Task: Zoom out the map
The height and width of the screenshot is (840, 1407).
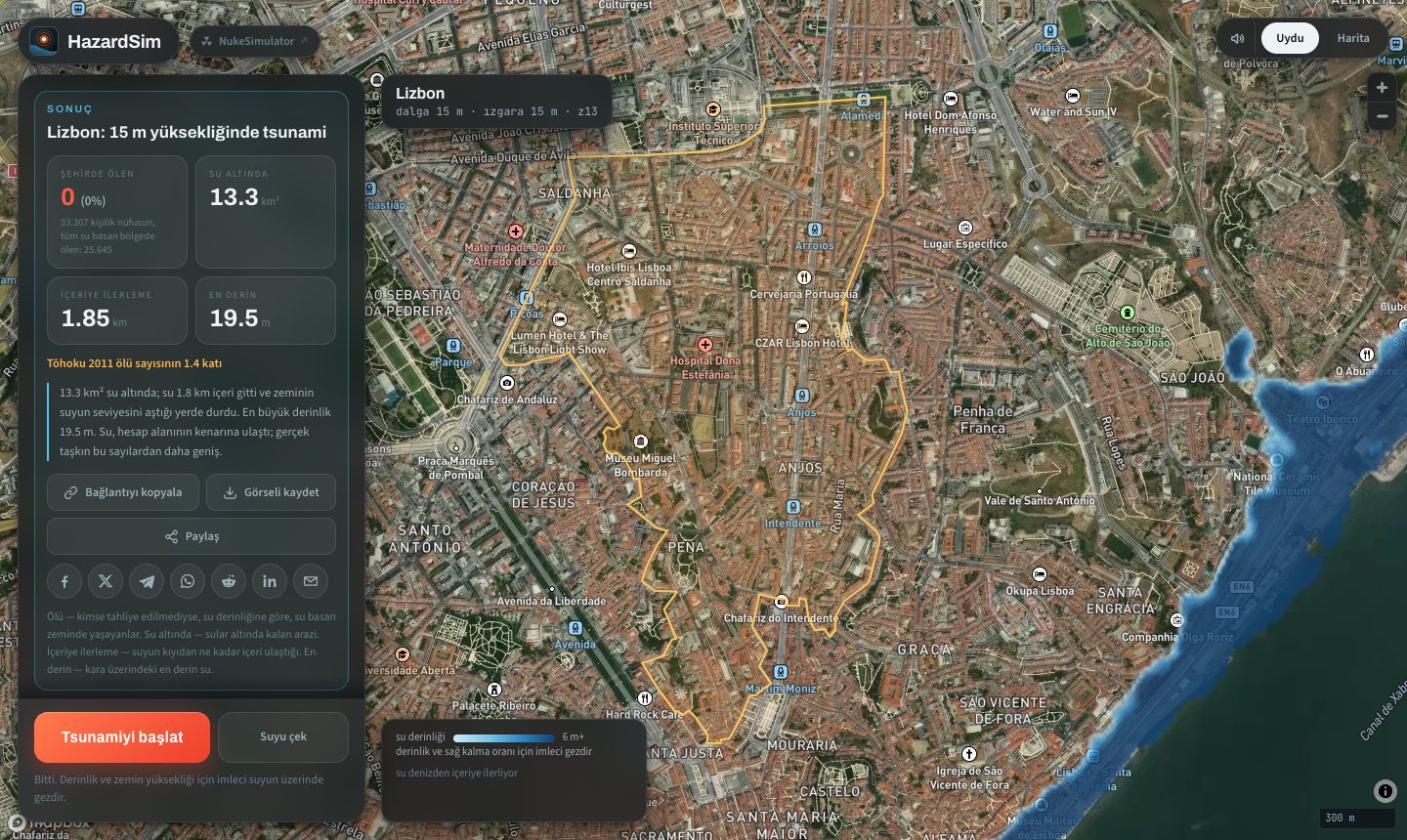Action: pos(1382,116)
